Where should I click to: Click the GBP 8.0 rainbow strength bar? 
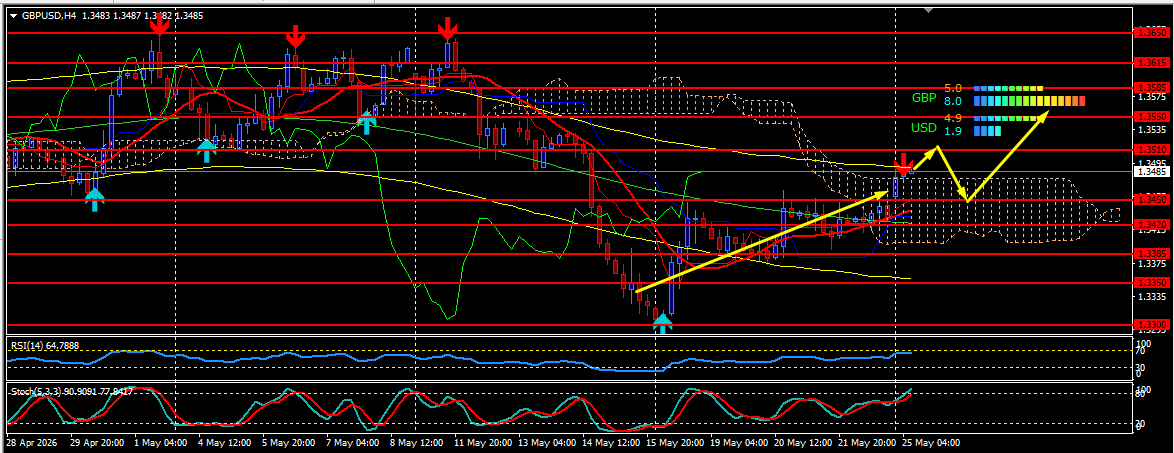click(1029, 101)
